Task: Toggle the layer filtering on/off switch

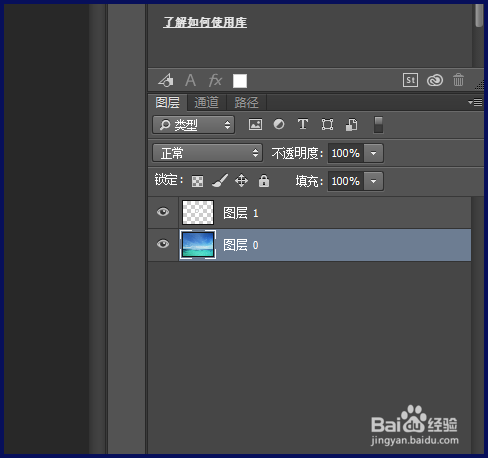Action: (378, 125)
